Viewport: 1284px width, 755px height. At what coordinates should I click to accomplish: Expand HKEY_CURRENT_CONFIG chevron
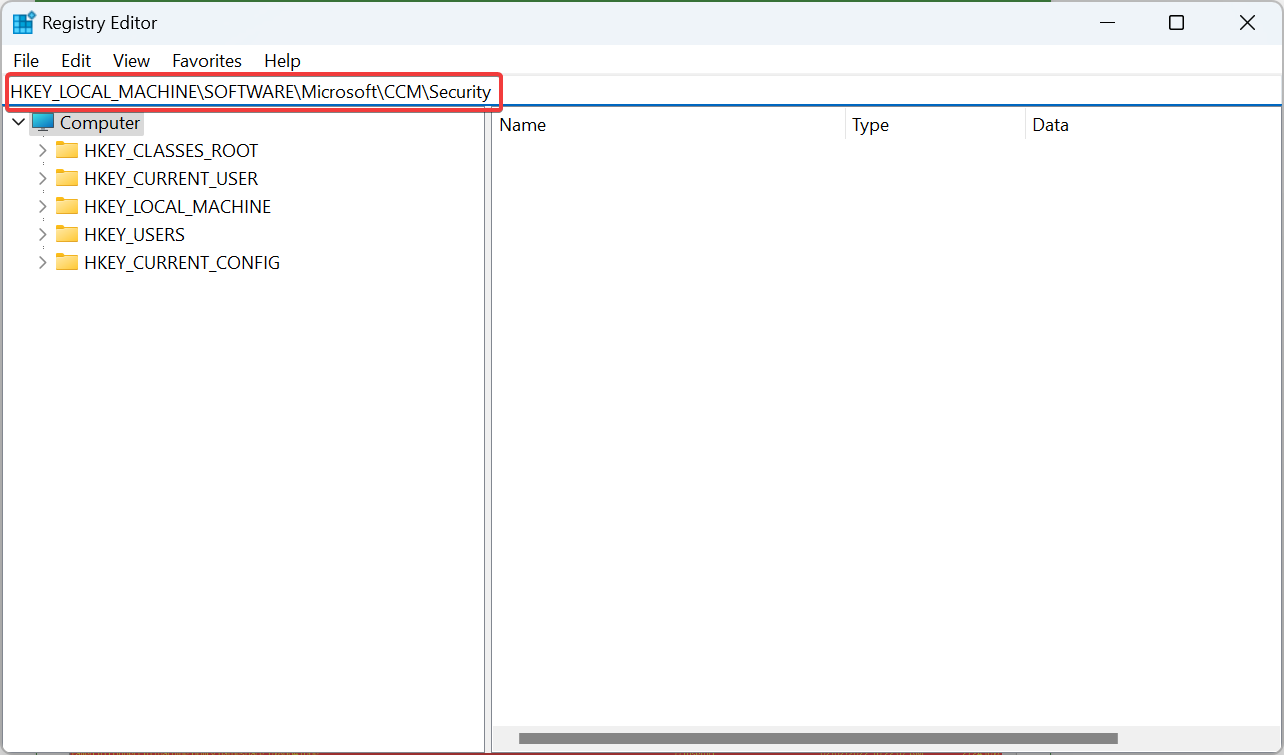(x=42, y=263)
